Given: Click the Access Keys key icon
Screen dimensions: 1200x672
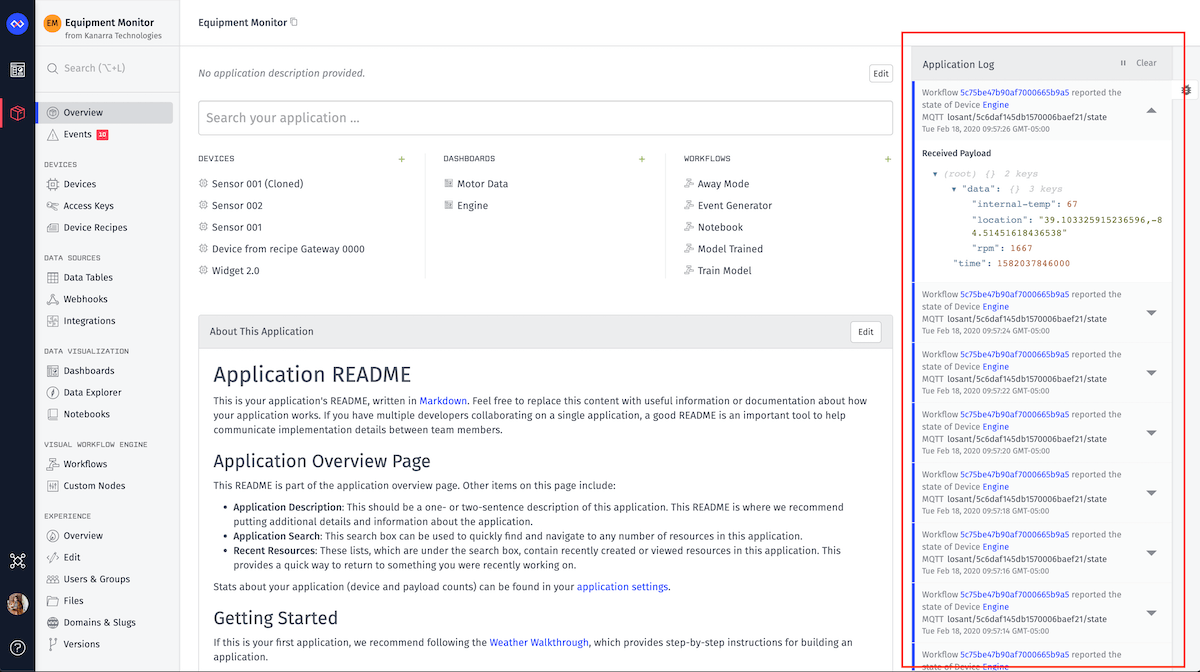Looking at the screenshot, I should [x=53, y=206].
